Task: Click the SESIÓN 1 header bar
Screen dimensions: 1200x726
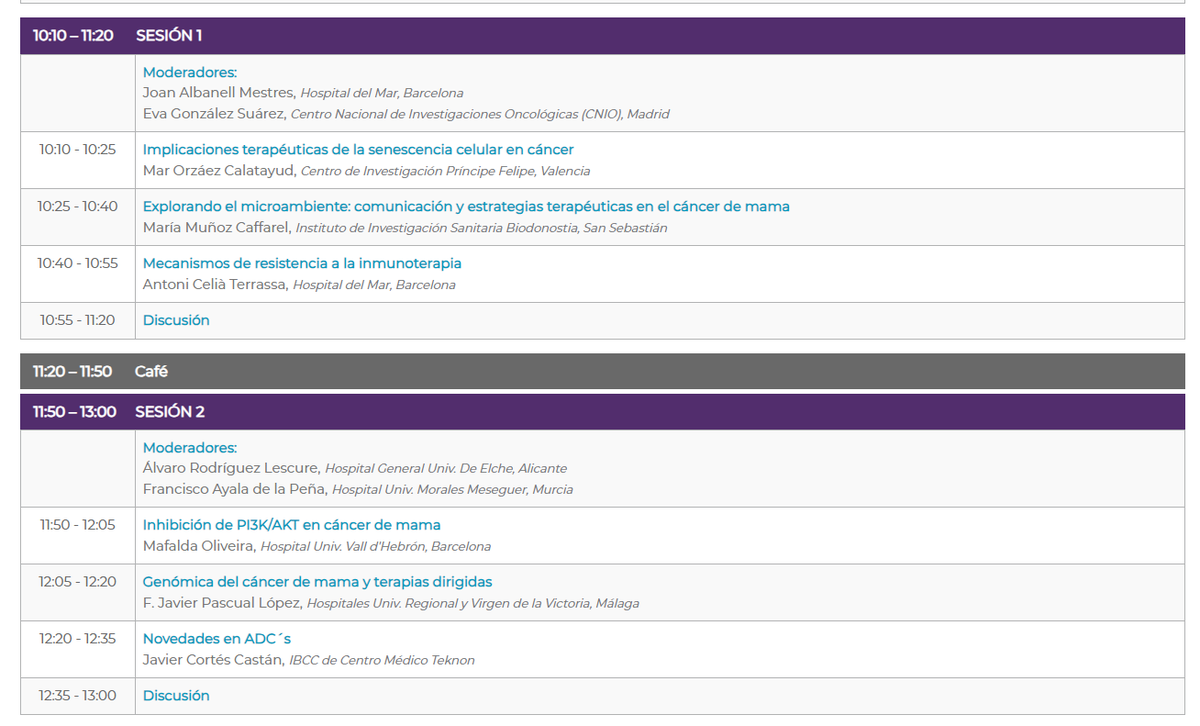Action: coord(602,35)
